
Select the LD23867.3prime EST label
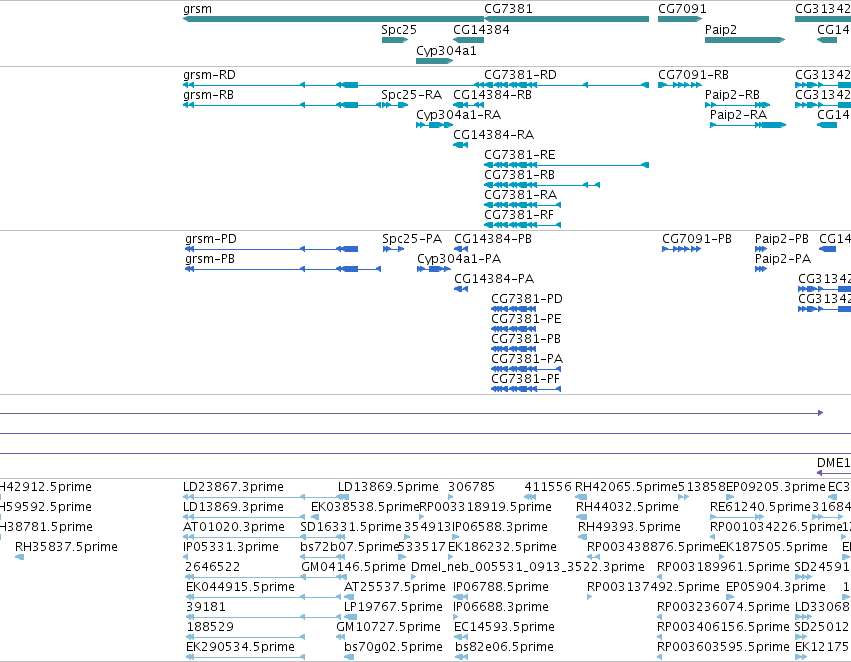point(233,487)
